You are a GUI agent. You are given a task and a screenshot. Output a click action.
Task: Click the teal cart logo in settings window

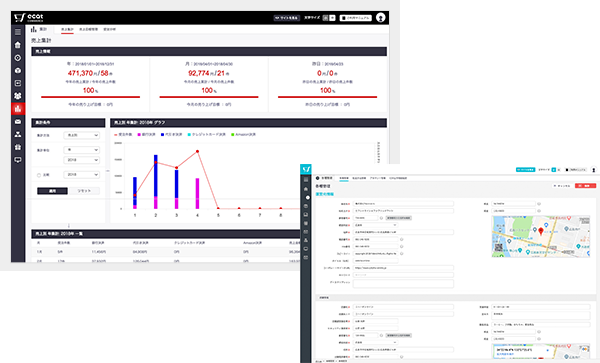(306, 169)
